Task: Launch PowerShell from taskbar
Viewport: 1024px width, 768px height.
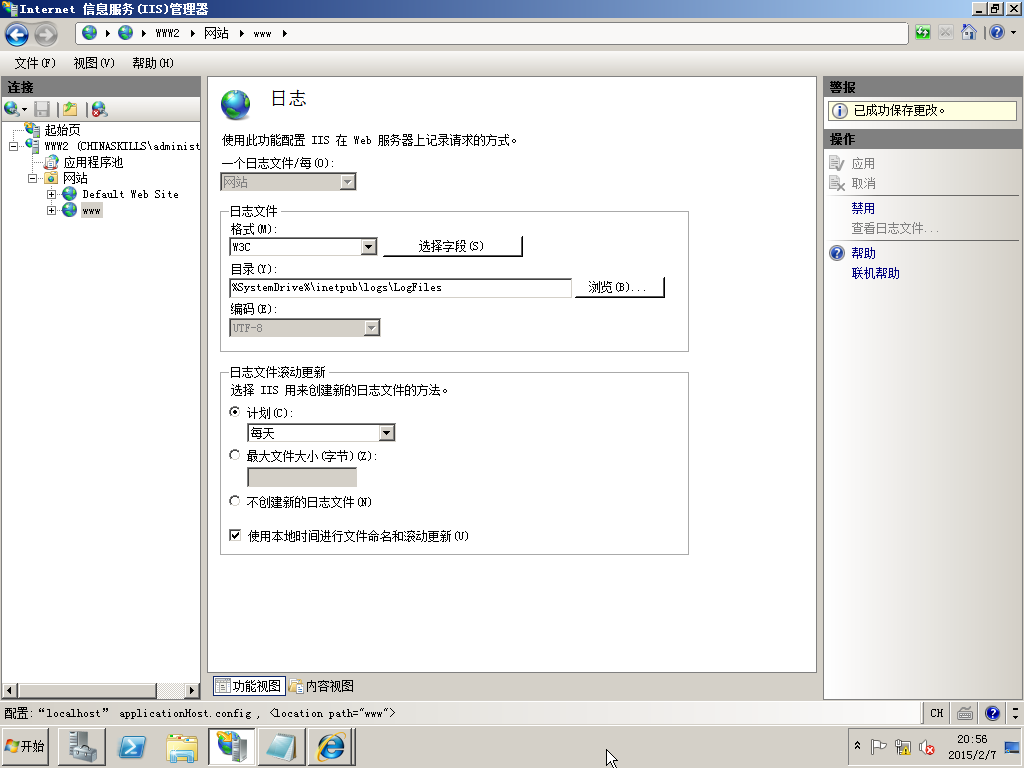Action: (x=132, y=746)
